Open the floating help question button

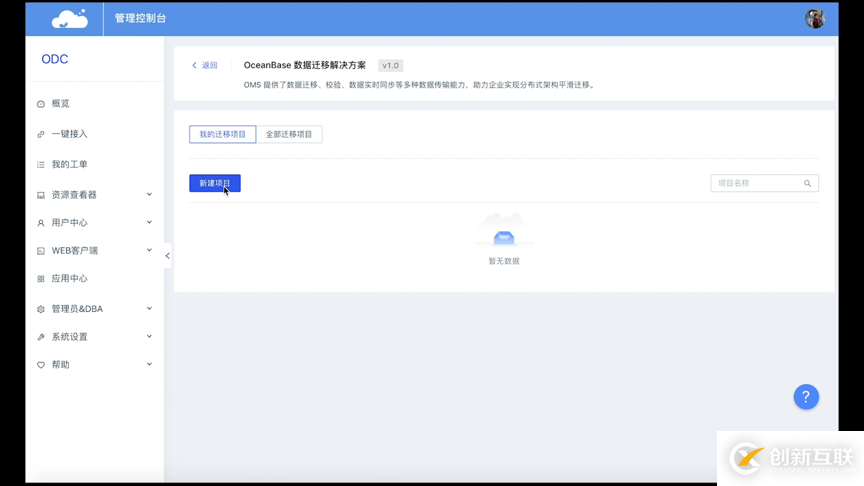(806, 397)
